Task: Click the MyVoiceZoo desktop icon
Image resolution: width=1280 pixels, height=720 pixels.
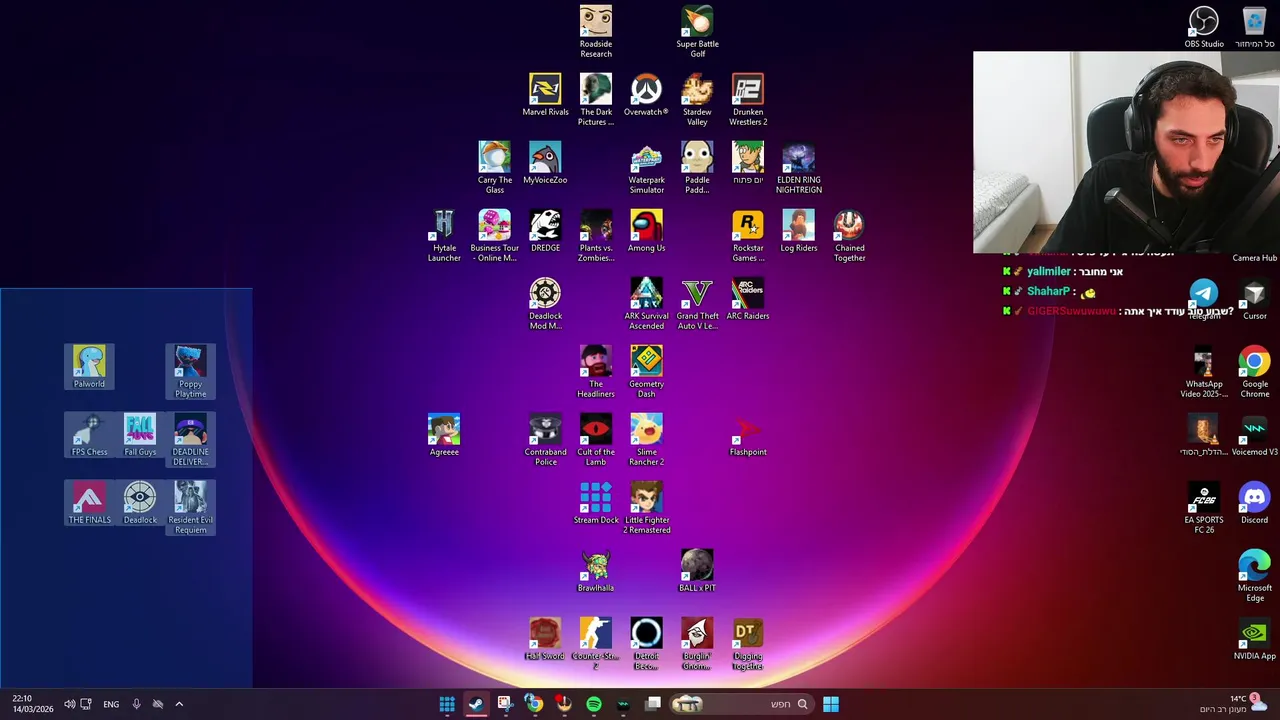Action: tap(545, 163)
